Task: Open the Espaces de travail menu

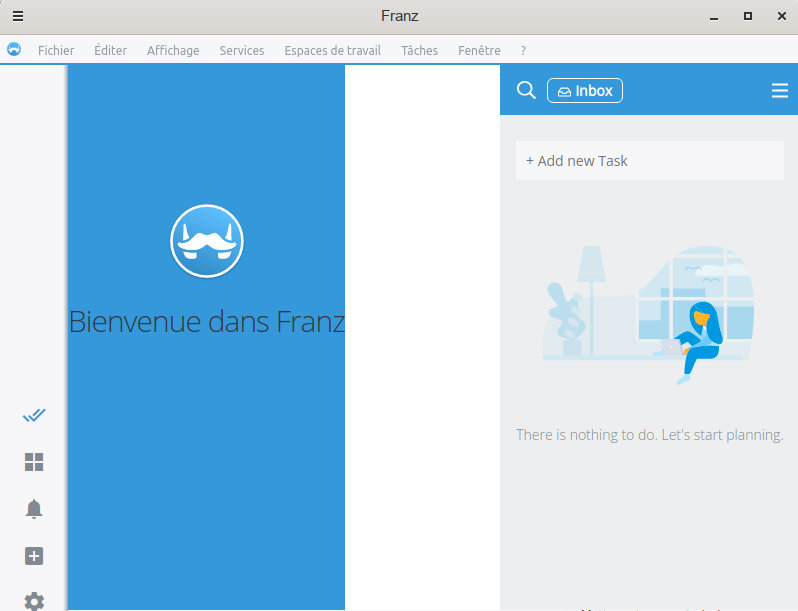Action: pos(332,50)
